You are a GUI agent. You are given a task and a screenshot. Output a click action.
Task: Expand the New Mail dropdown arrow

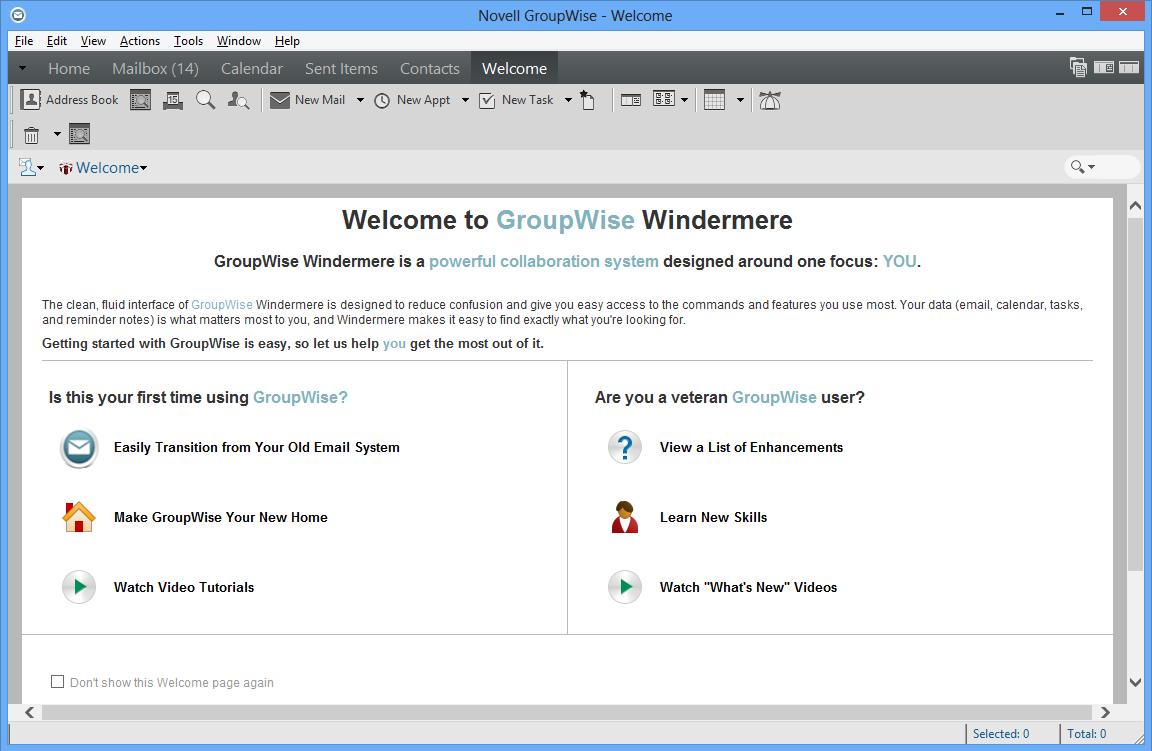click(x=360, y=100)
